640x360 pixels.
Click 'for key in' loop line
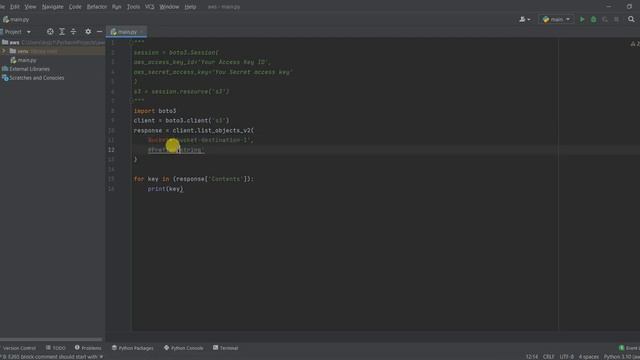tap(193, 179)
